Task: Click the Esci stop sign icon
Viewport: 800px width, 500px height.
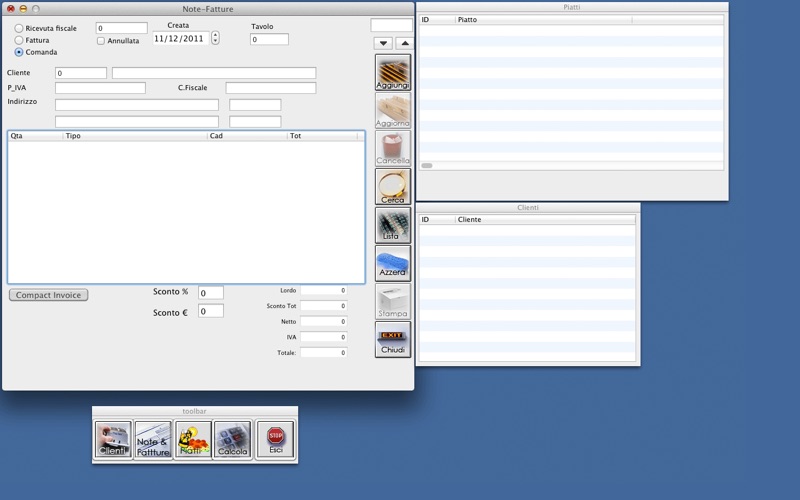Action: pyautogui.click(x=276, y=439)
